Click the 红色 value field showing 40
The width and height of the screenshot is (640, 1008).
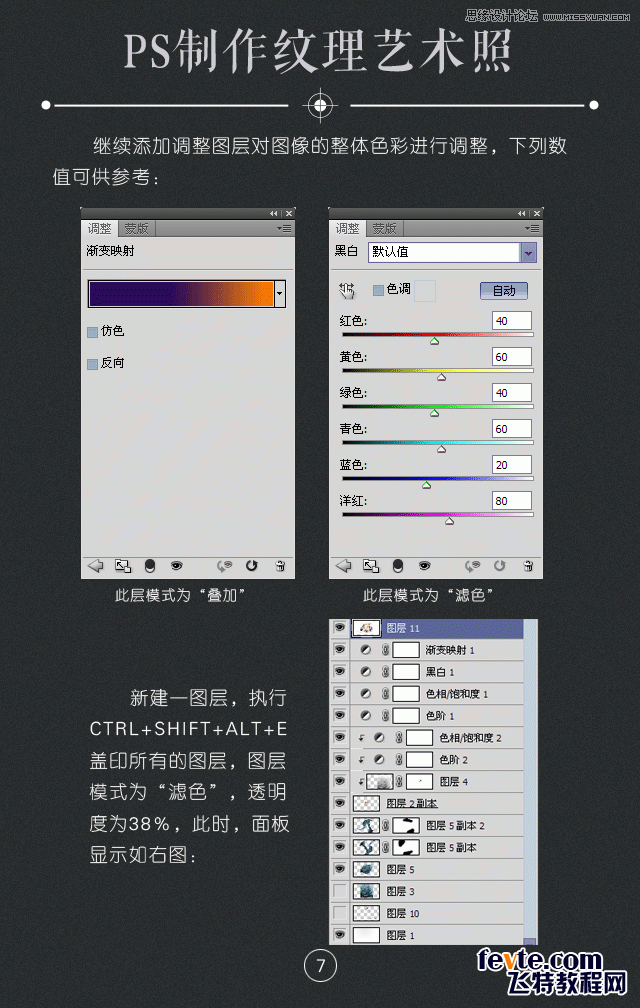pos(511,321)
